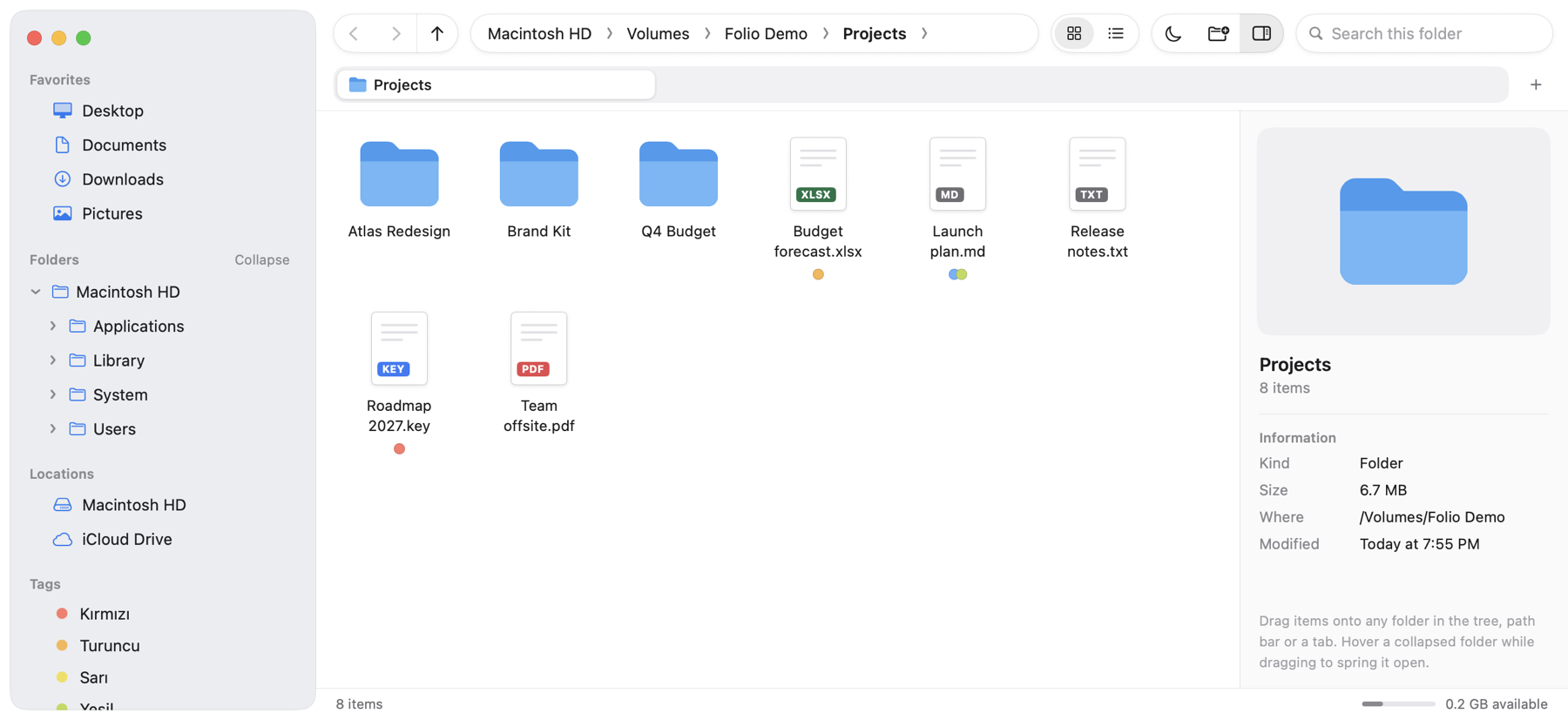The image size is (1568, 720).
Task: Open Pictures in Favorites
Action: pos(163,213)
